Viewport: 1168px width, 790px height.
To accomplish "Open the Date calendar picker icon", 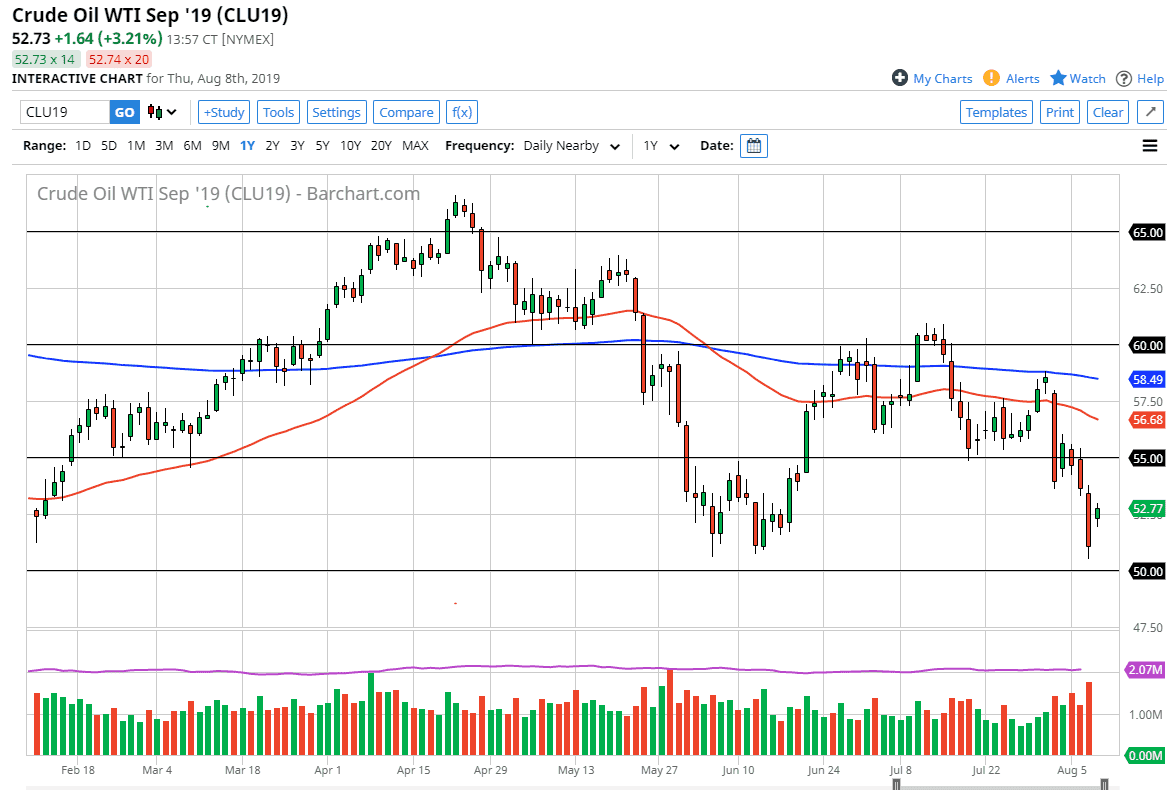I will click(754, 145).
